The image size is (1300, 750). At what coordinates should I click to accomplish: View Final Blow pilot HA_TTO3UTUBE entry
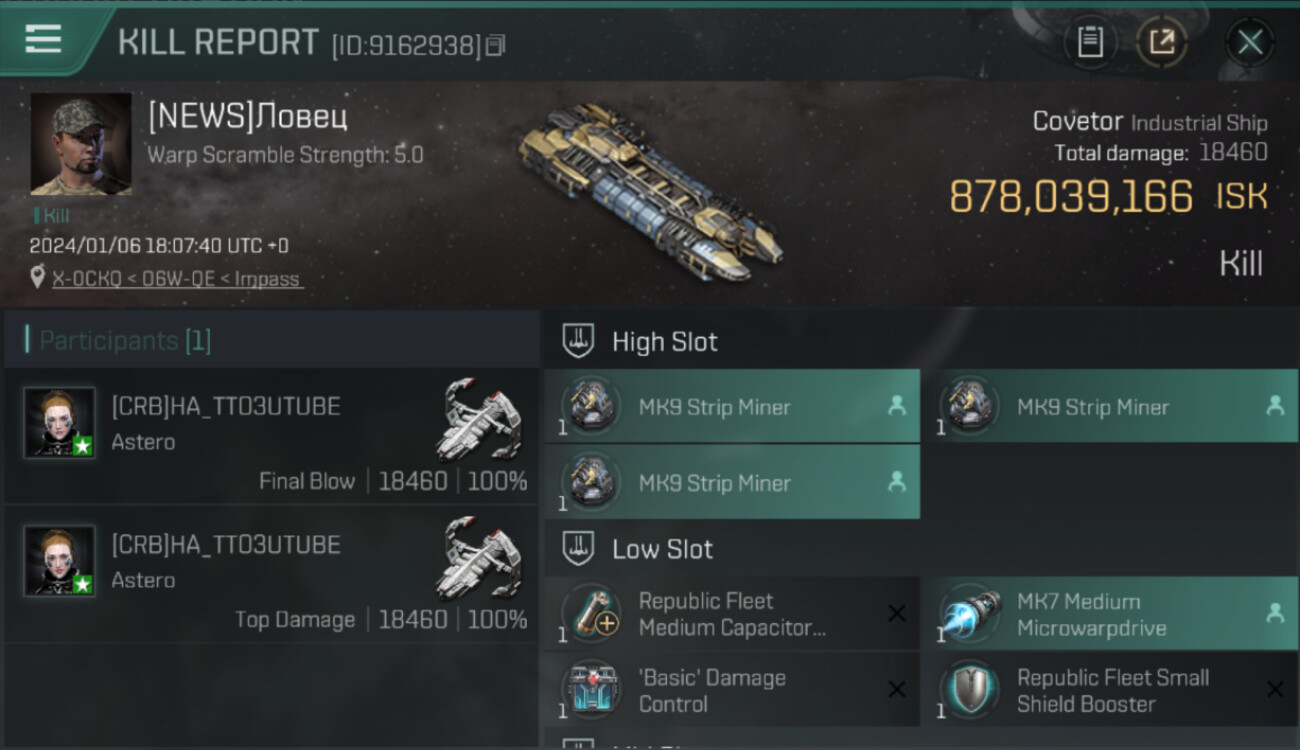(x=271, y=436)
